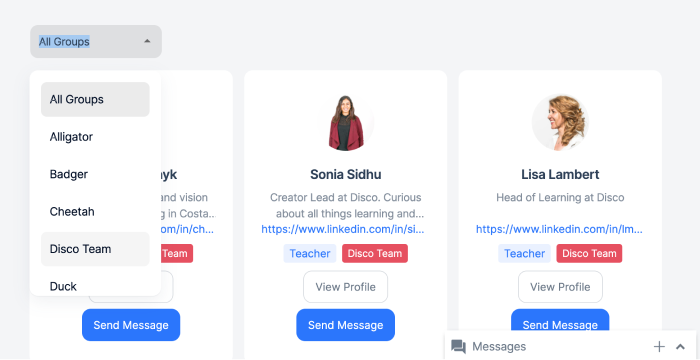
Task: Choose Duck from the group list
Action: point(95,286)
